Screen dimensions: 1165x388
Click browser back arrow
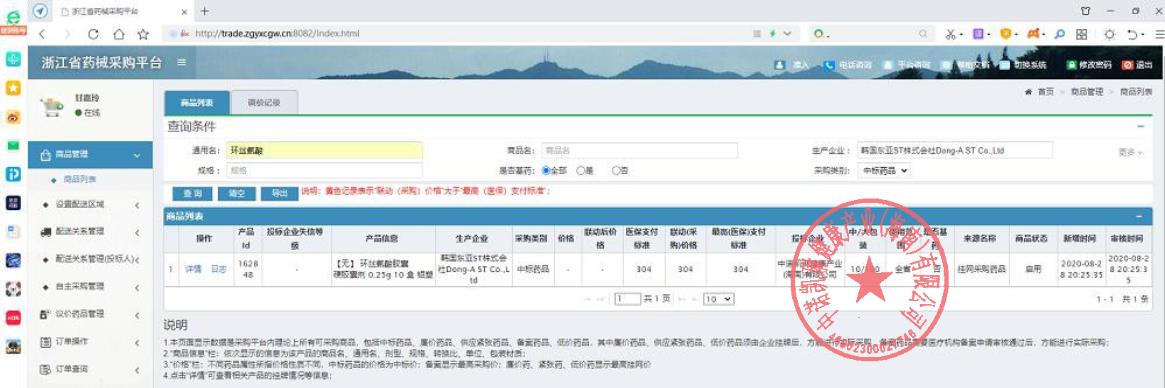point(42,34)
